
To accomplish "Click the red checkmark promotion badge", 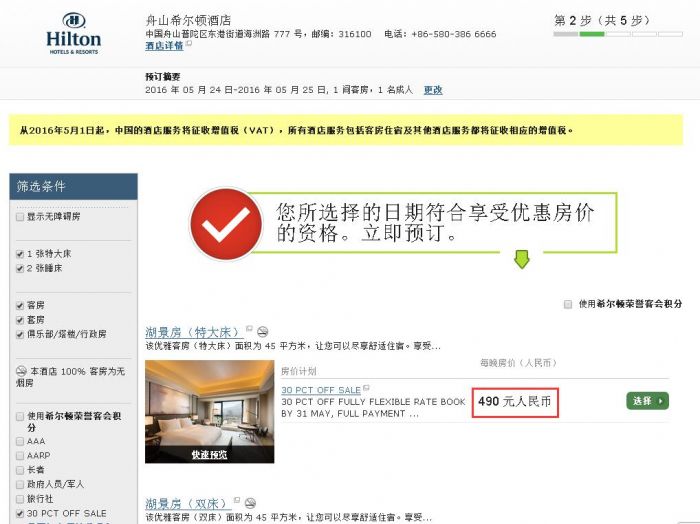I will pos(226,224).
